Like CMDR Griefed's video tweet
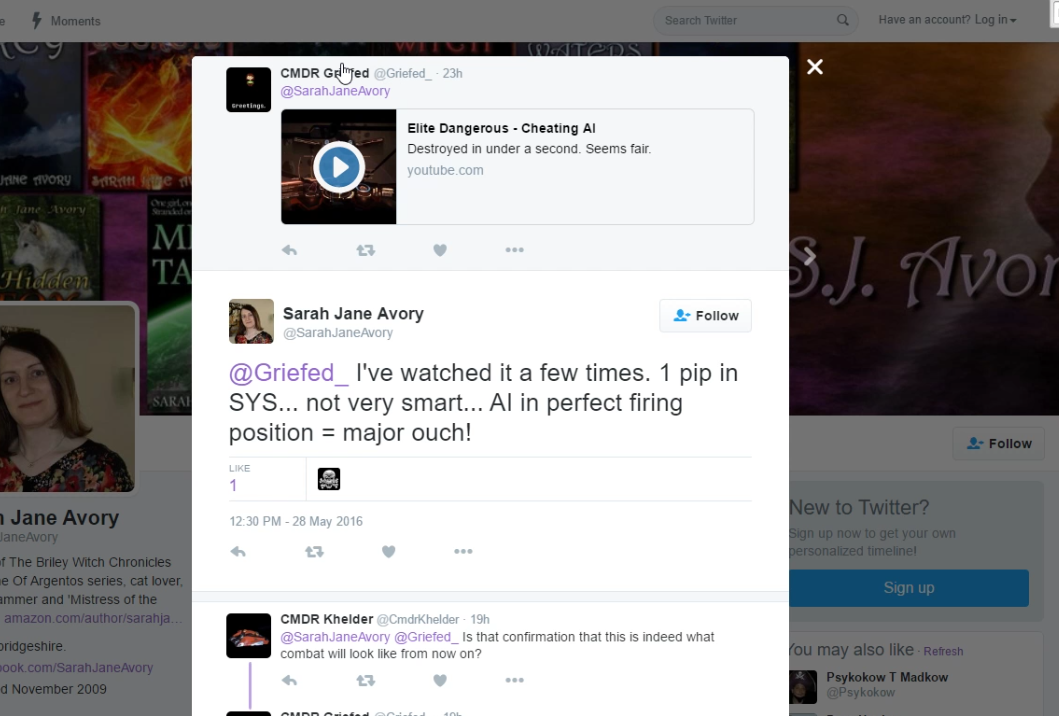The image size is (1059, 716). click(x=440, y=250)
